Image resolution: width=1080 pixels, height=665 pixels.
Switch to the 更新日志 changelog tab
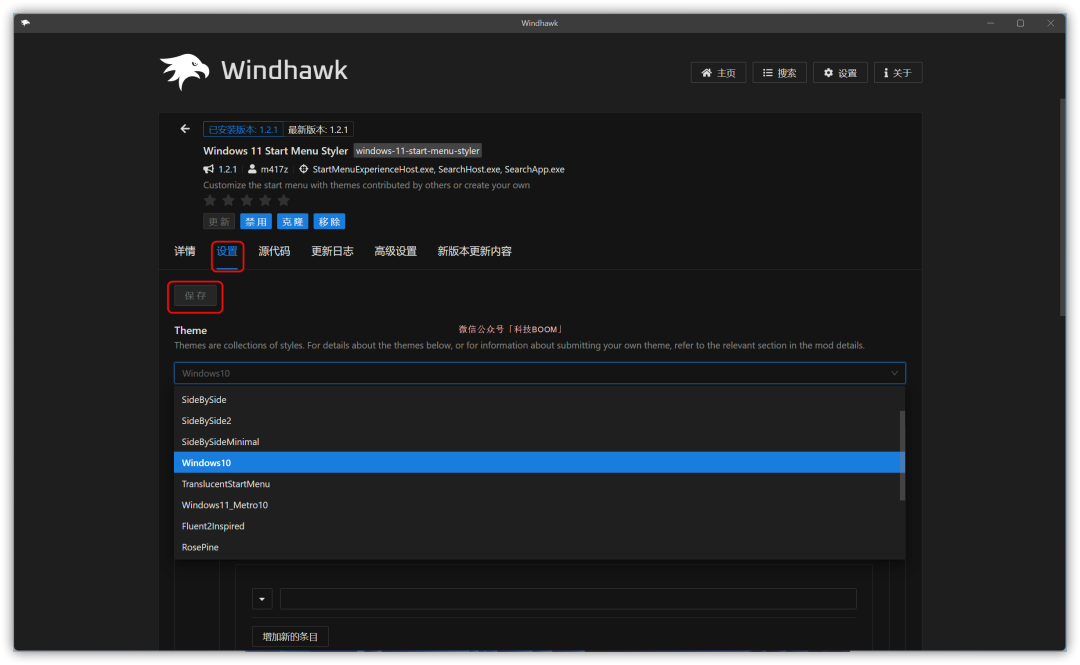(x=332, y=252)
